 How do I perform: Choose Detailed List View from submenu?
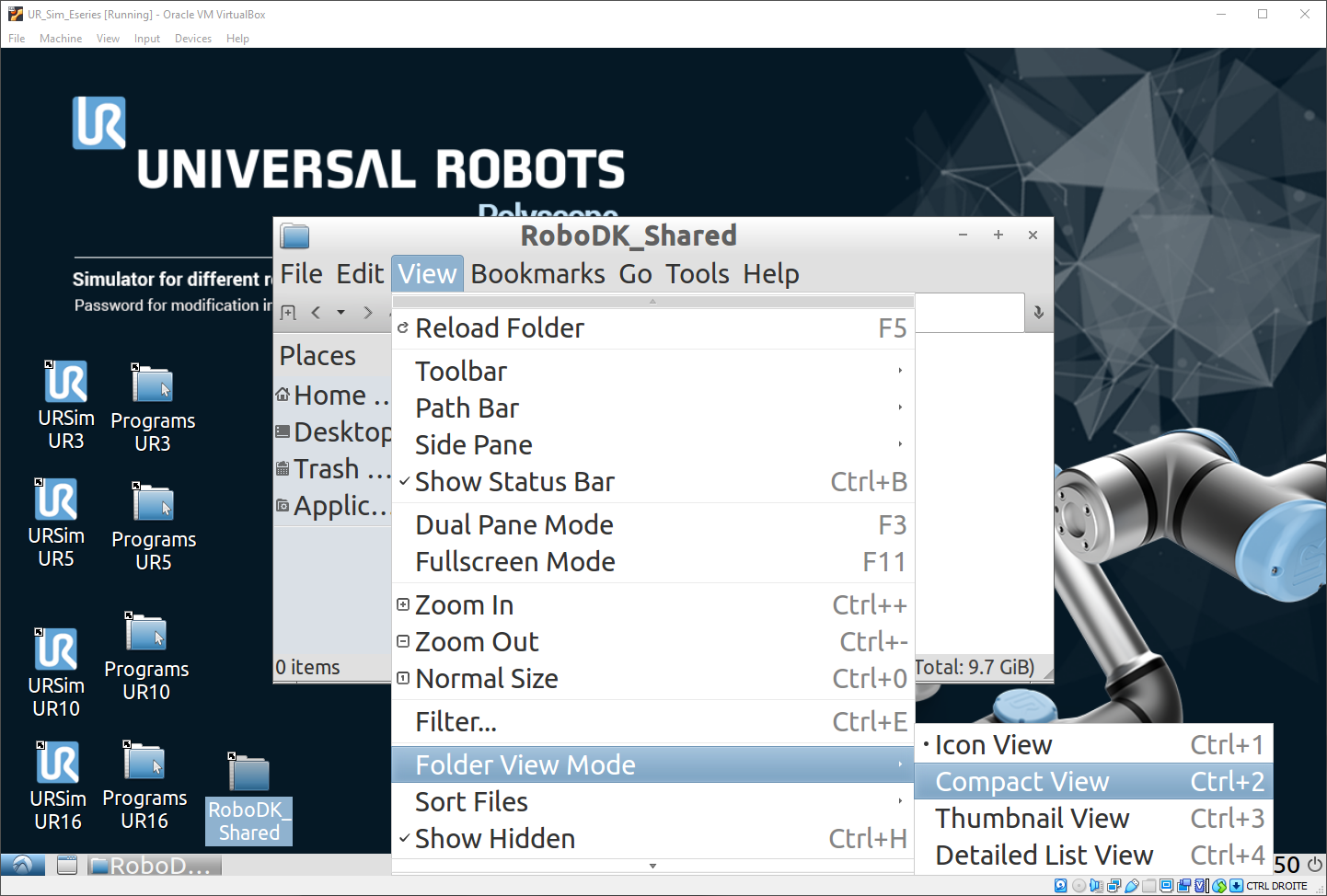1044,856
